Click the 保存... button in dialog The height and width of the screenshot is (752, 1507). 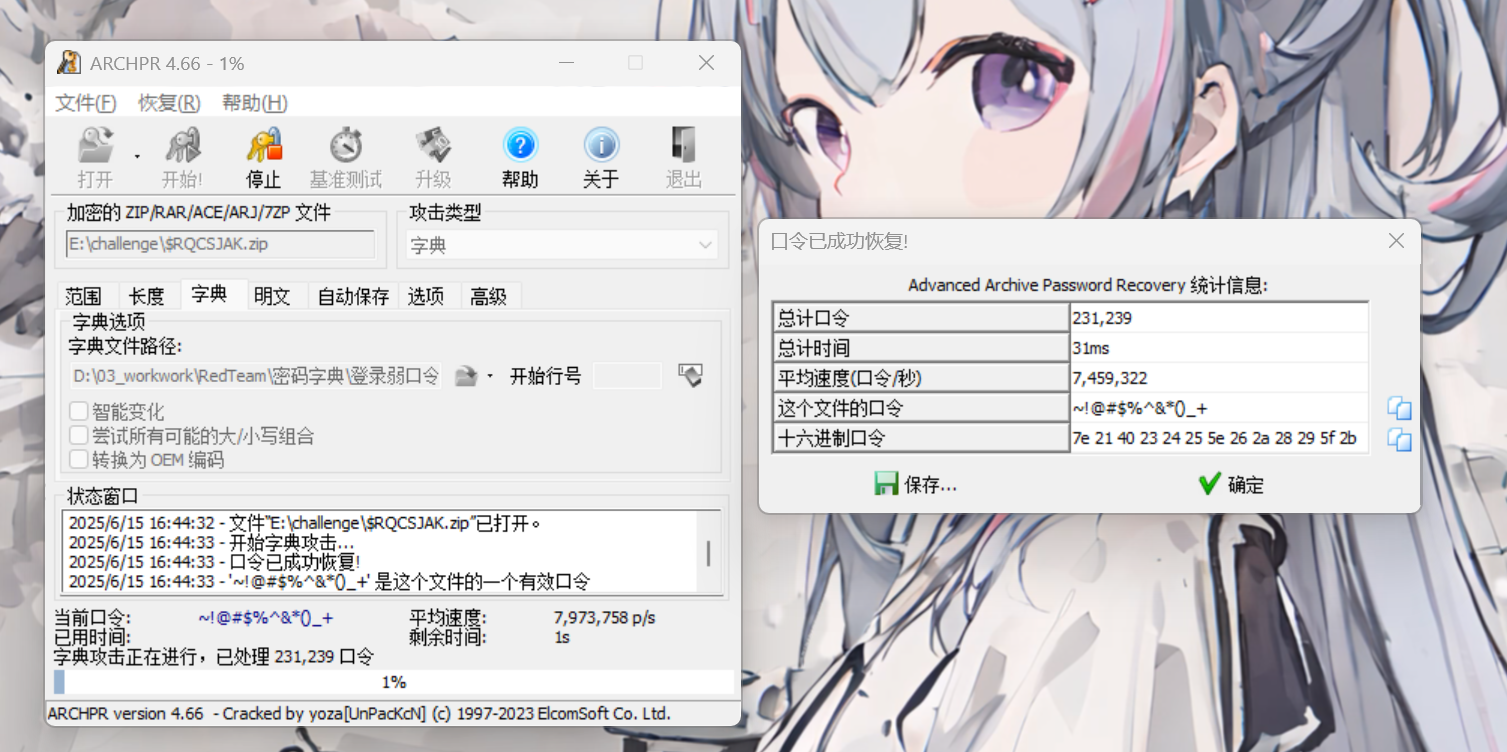tap(915, 485)
